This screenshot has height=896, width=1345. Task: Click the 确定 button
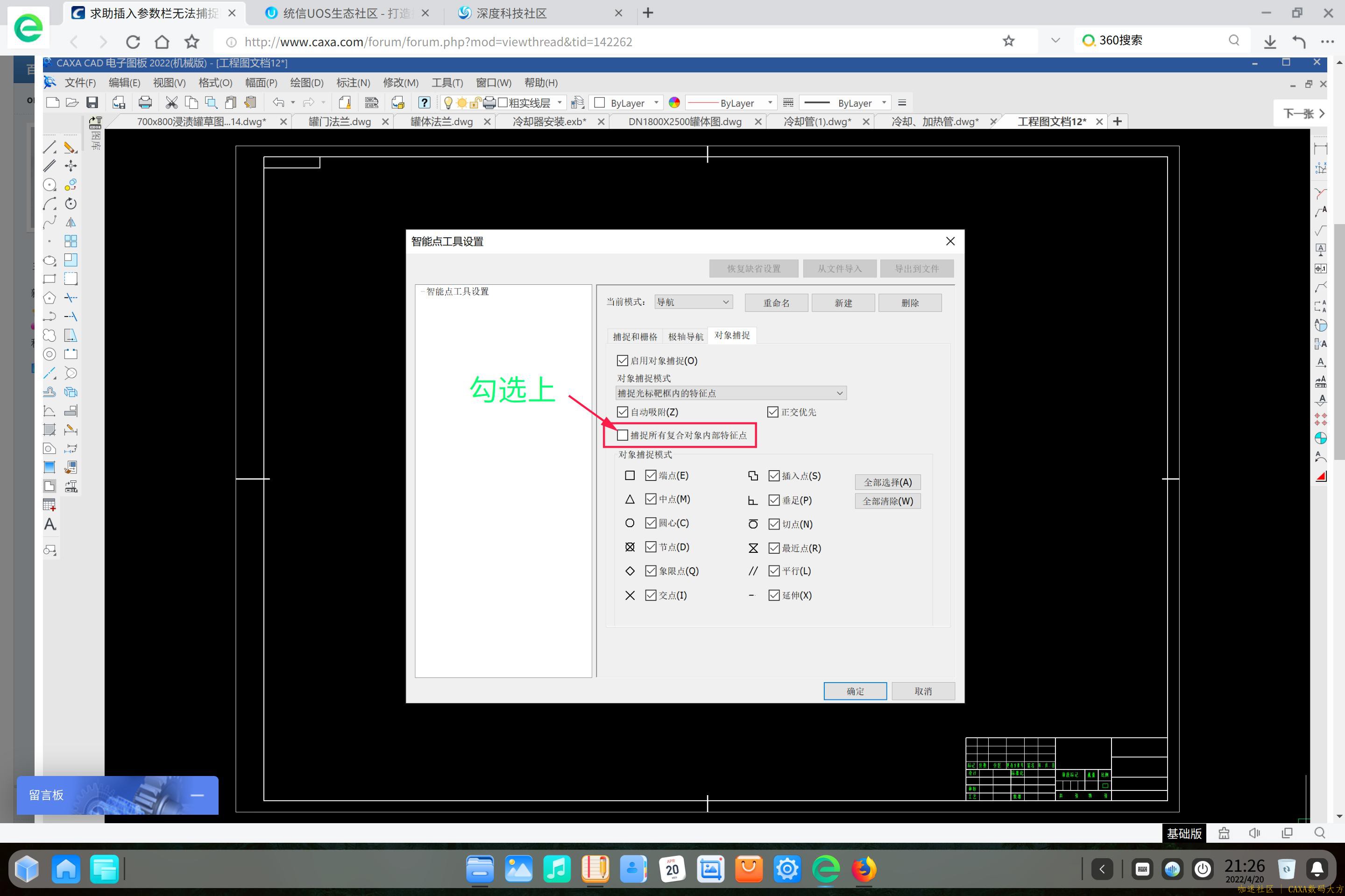pos(855,691)
